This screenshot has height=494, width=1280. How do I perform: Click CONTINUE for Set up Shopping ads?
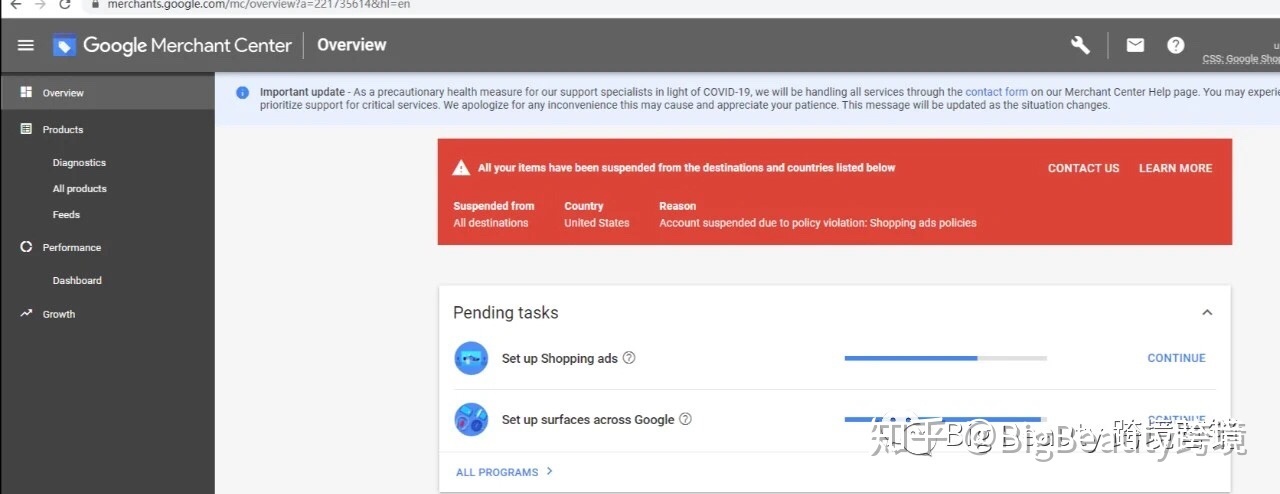[1176, 358]
